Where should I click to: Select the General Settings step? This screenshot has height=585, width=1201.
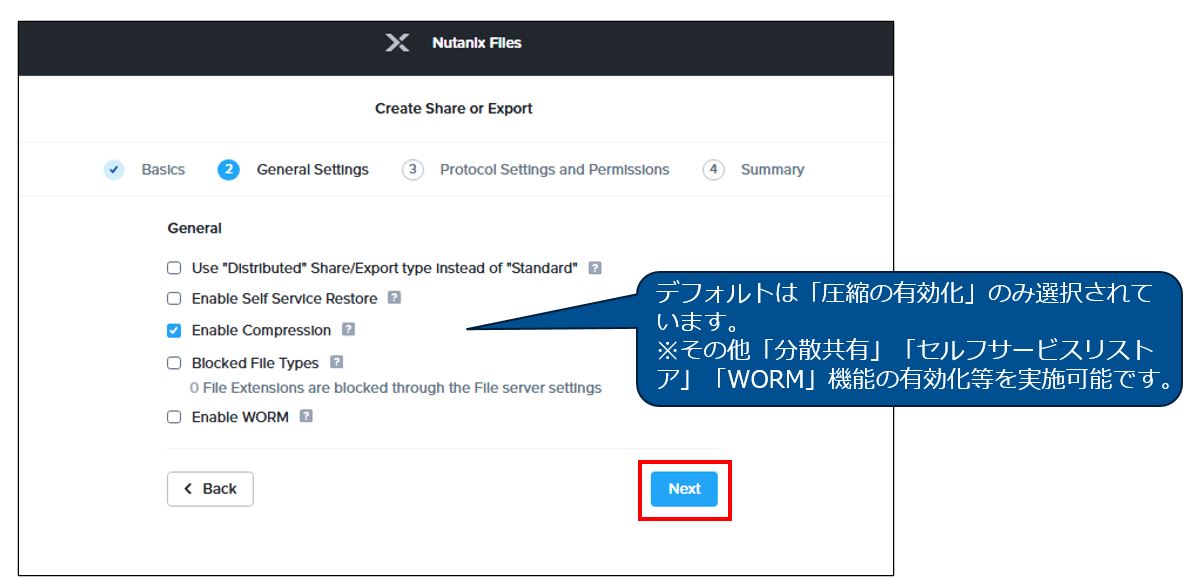coord(312,169)
